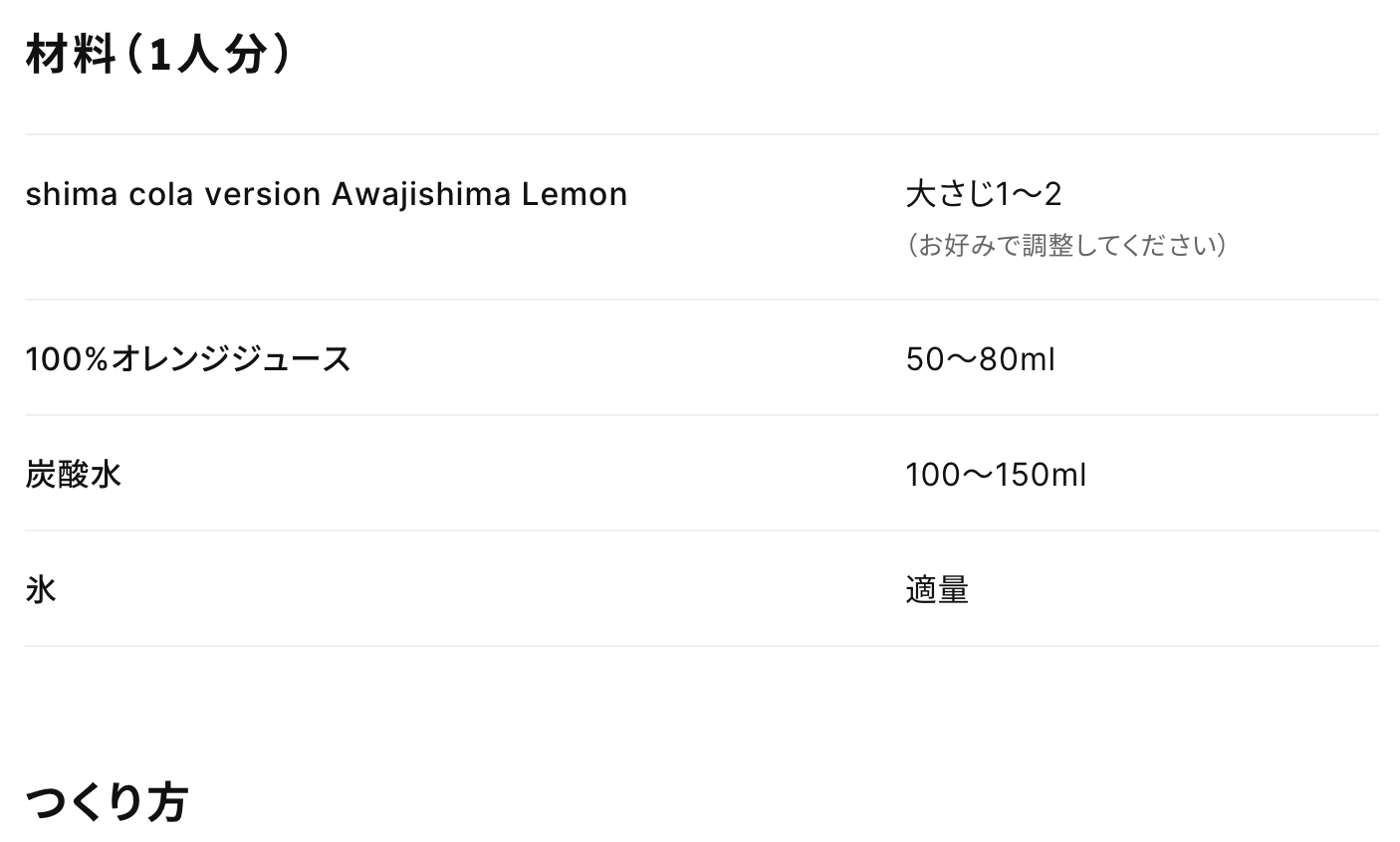Select the 氷 ingredient label

(41, 589)
